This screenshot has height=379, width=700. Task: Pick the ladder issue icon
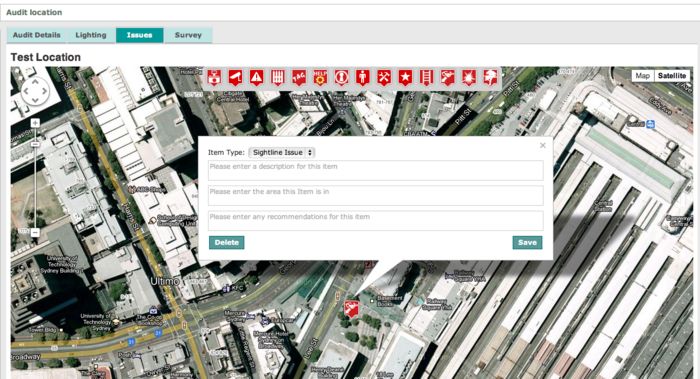click(x=426, y=78)
